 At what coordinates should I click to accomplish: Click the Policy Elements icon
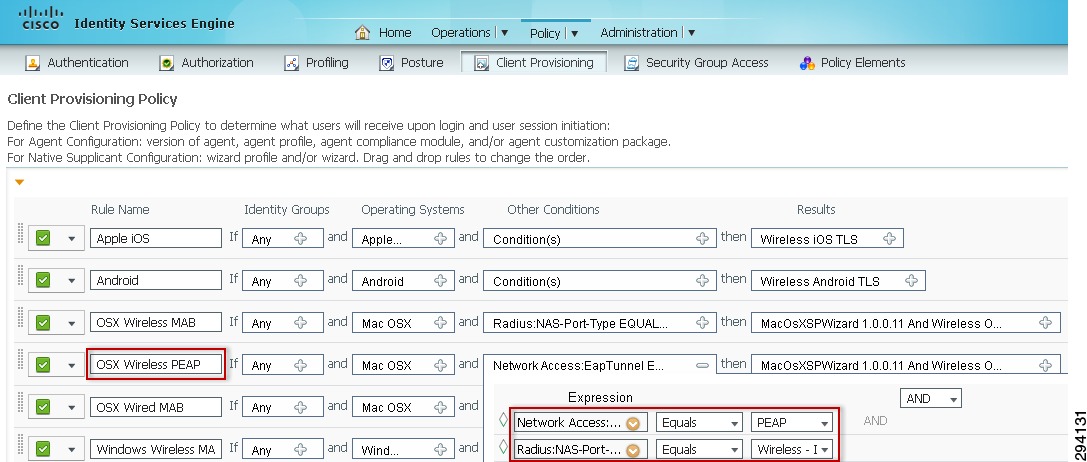pyautogui.click(x=807, y=63)
